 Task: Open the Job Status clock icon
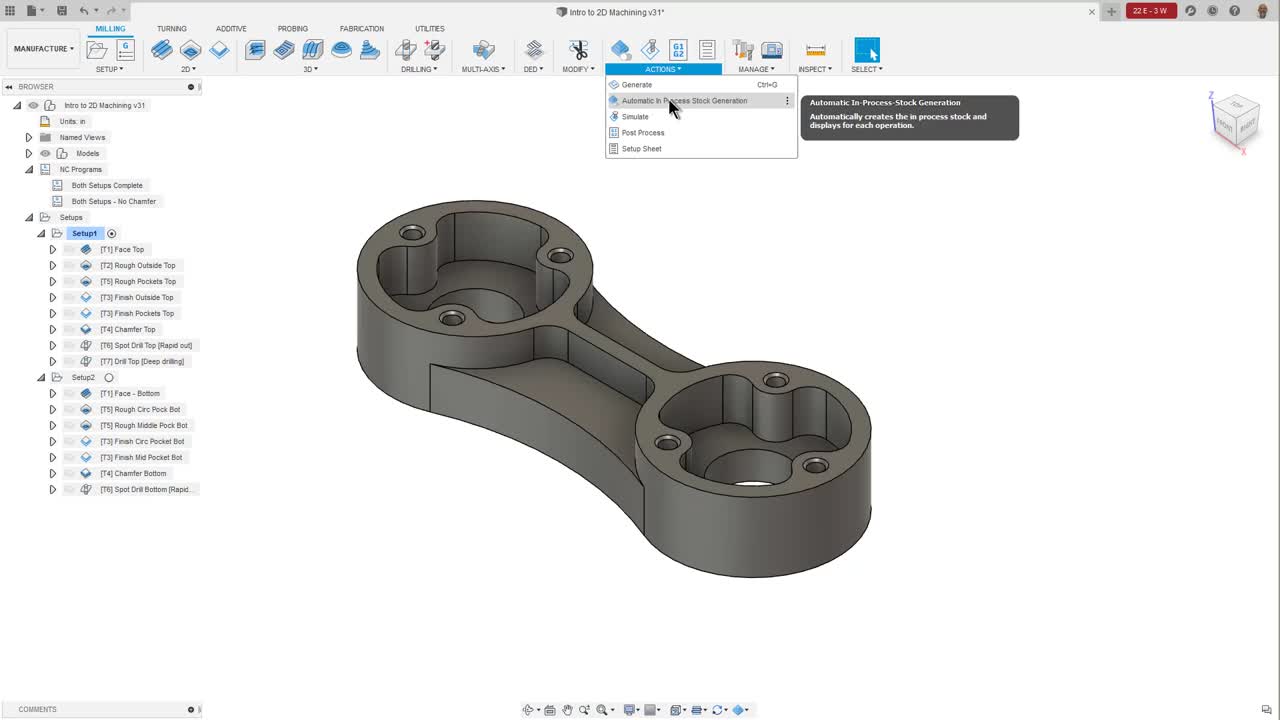coord(1212,11)
